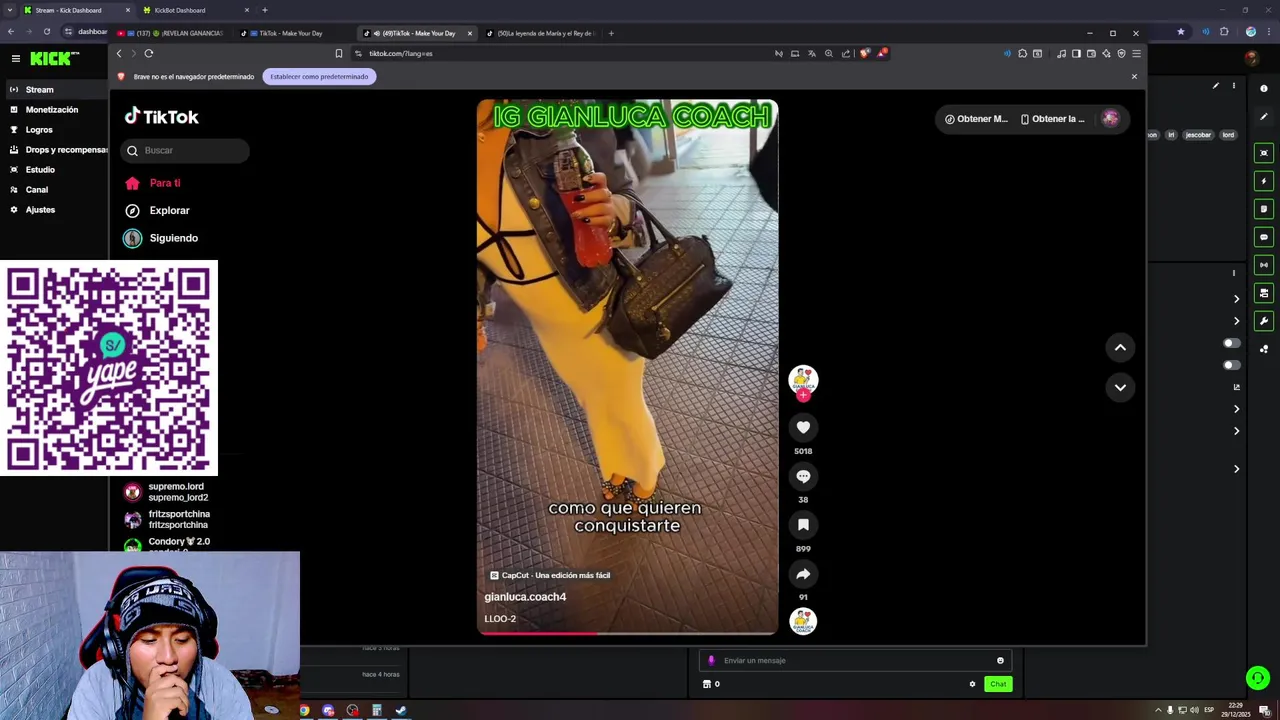
Task: Open gianluca.coach4 profile link
Action: pos(525,597)
